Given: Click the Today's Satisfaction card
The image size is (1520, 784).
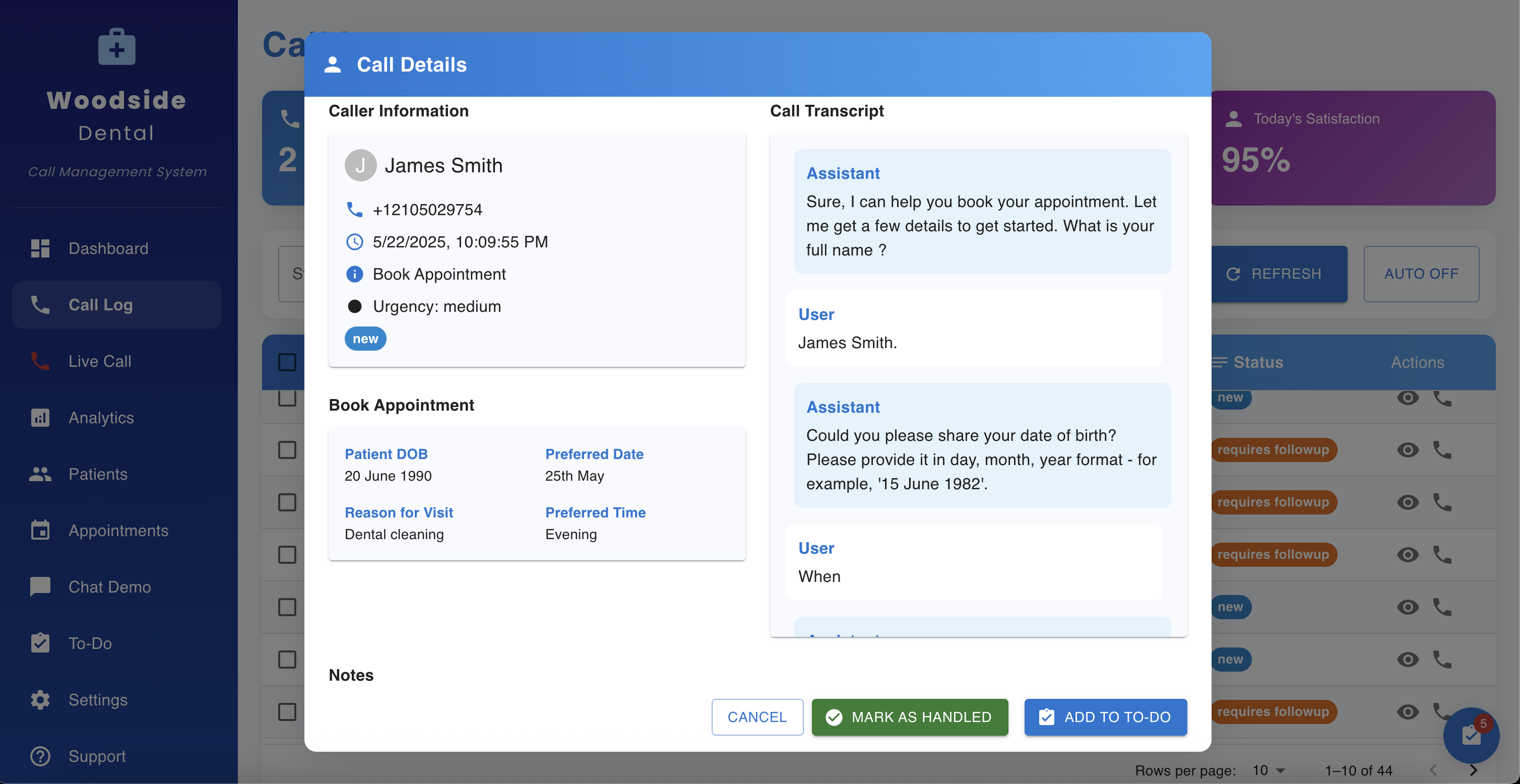Looking at the screenshot, I should (1353, 148).
